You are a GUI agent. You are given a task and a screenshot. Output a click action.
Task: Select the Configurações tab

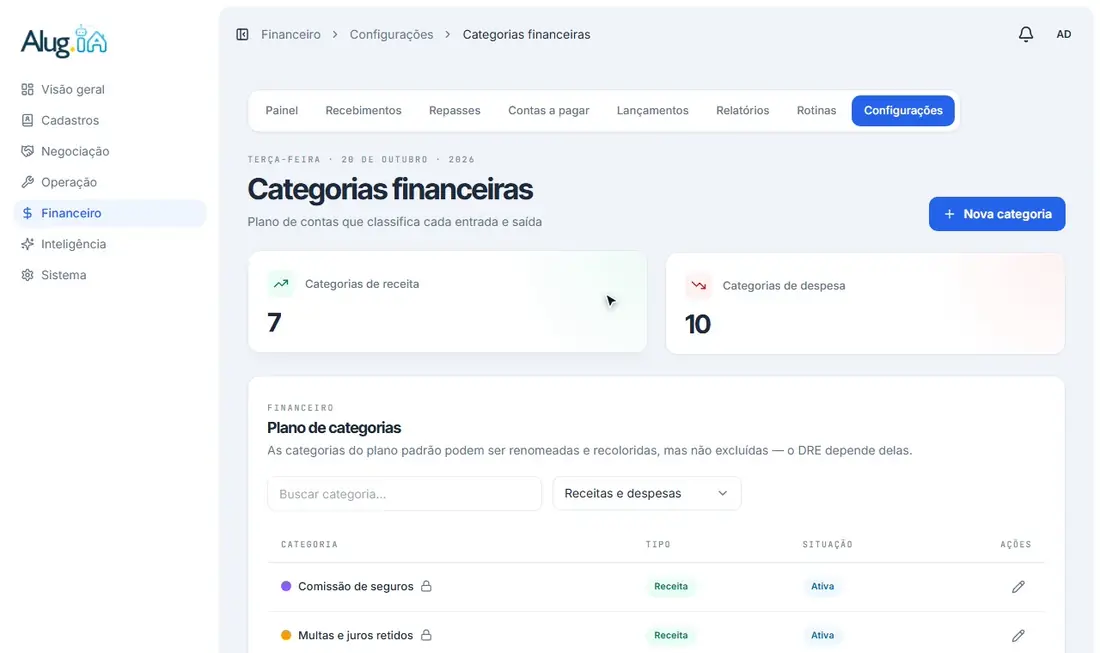coord(903,110)
